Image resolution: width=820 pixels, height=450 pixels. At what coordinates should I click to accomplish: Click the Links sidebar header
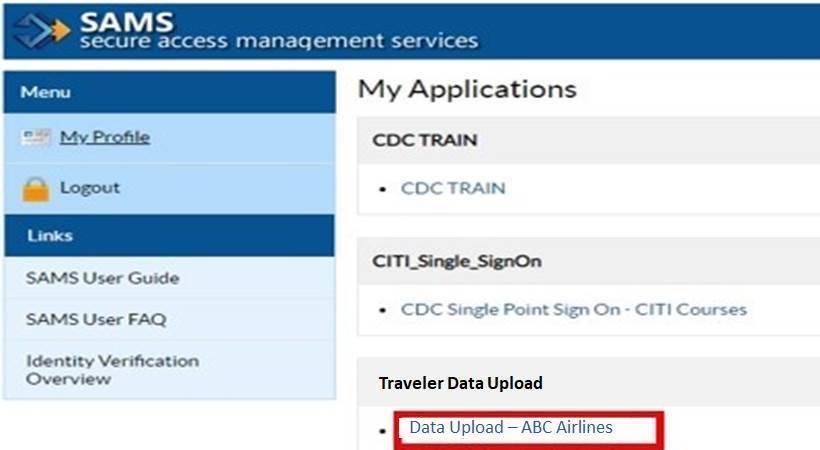pos(48,236)
